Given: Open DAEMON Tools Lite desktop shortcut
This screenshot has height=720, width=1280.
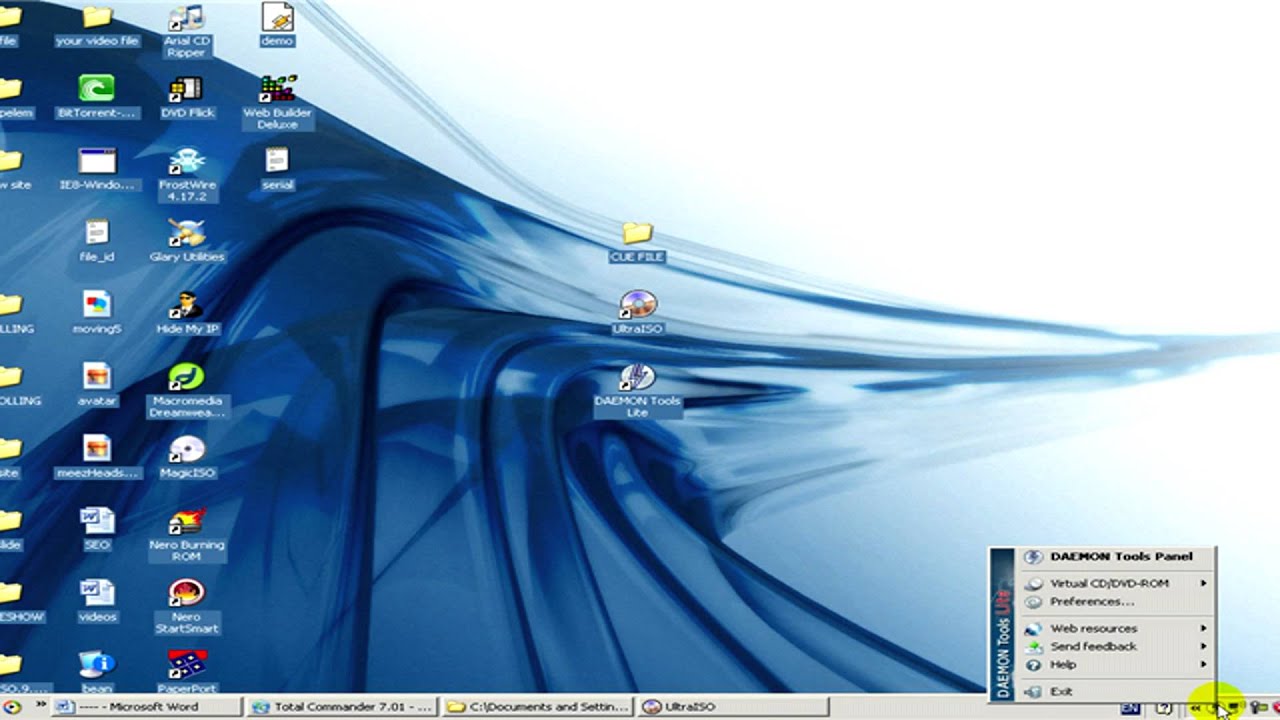Looking at the screenshot, I should pos(637,391).
